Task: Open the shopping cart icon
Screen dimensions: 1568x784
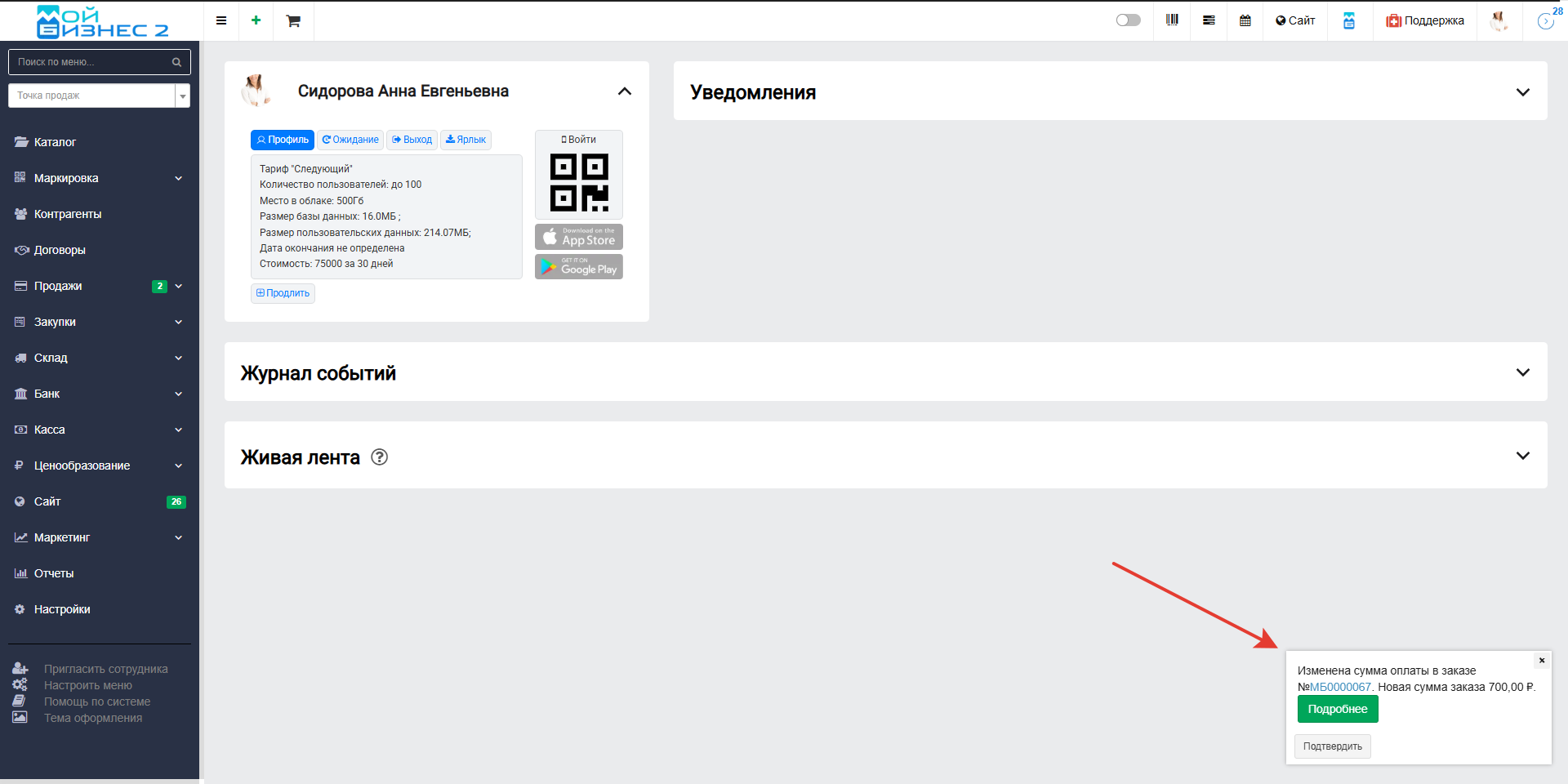Action: coord(293,20)
